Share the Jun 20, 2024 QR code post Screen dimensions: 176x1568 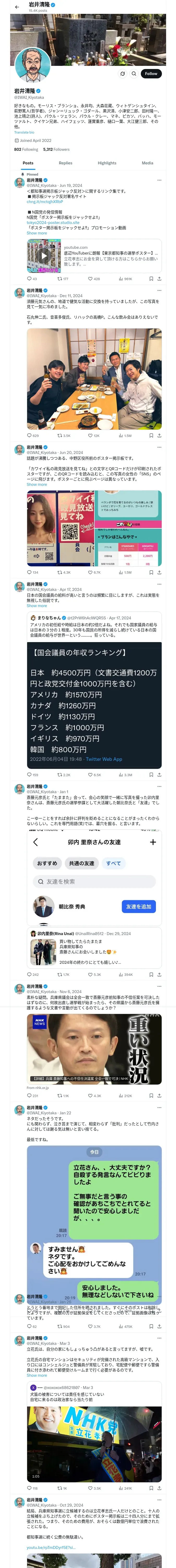coord(159,572)
